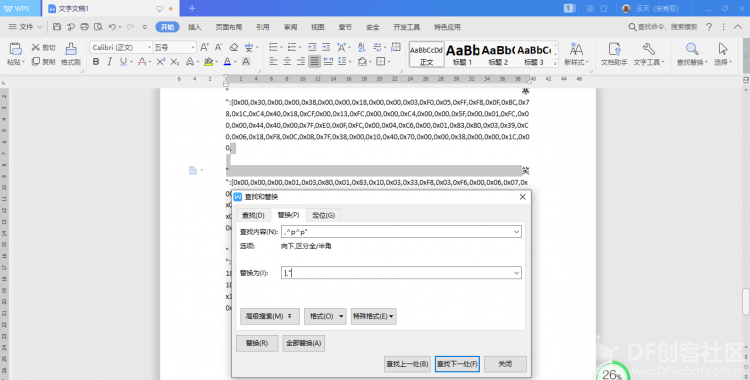Click Find Previous (查找上一处) button
This screenshot has width=750, height=380.
click(407, 364)
